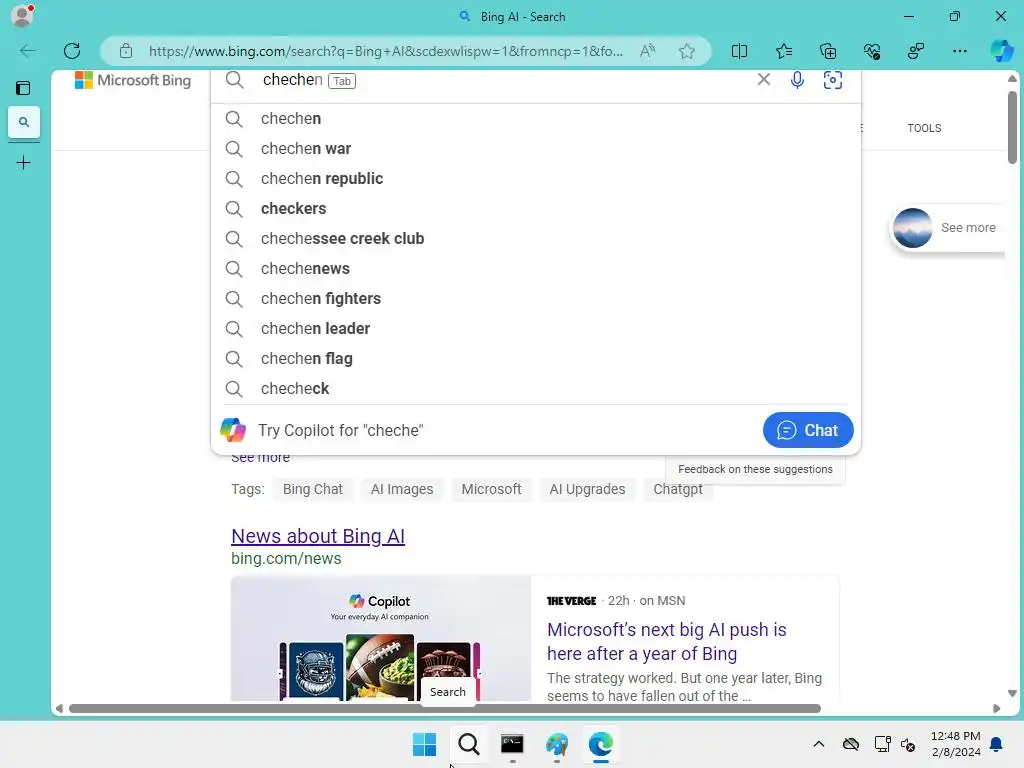
Task: Click the vertical scrollbar thumb
Action: pos(1012,127)
